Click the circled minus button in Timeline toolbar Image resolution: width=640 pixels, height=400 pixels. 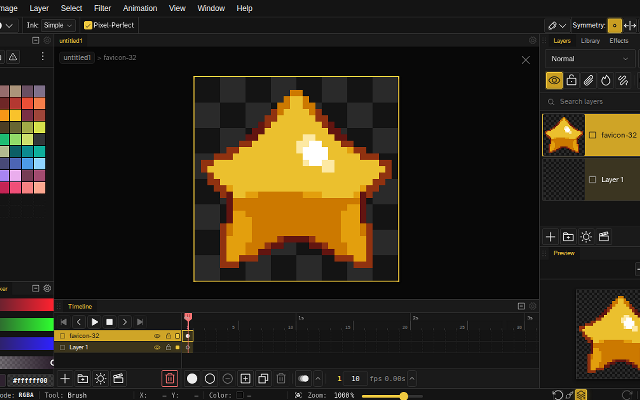tap(228, 379)
